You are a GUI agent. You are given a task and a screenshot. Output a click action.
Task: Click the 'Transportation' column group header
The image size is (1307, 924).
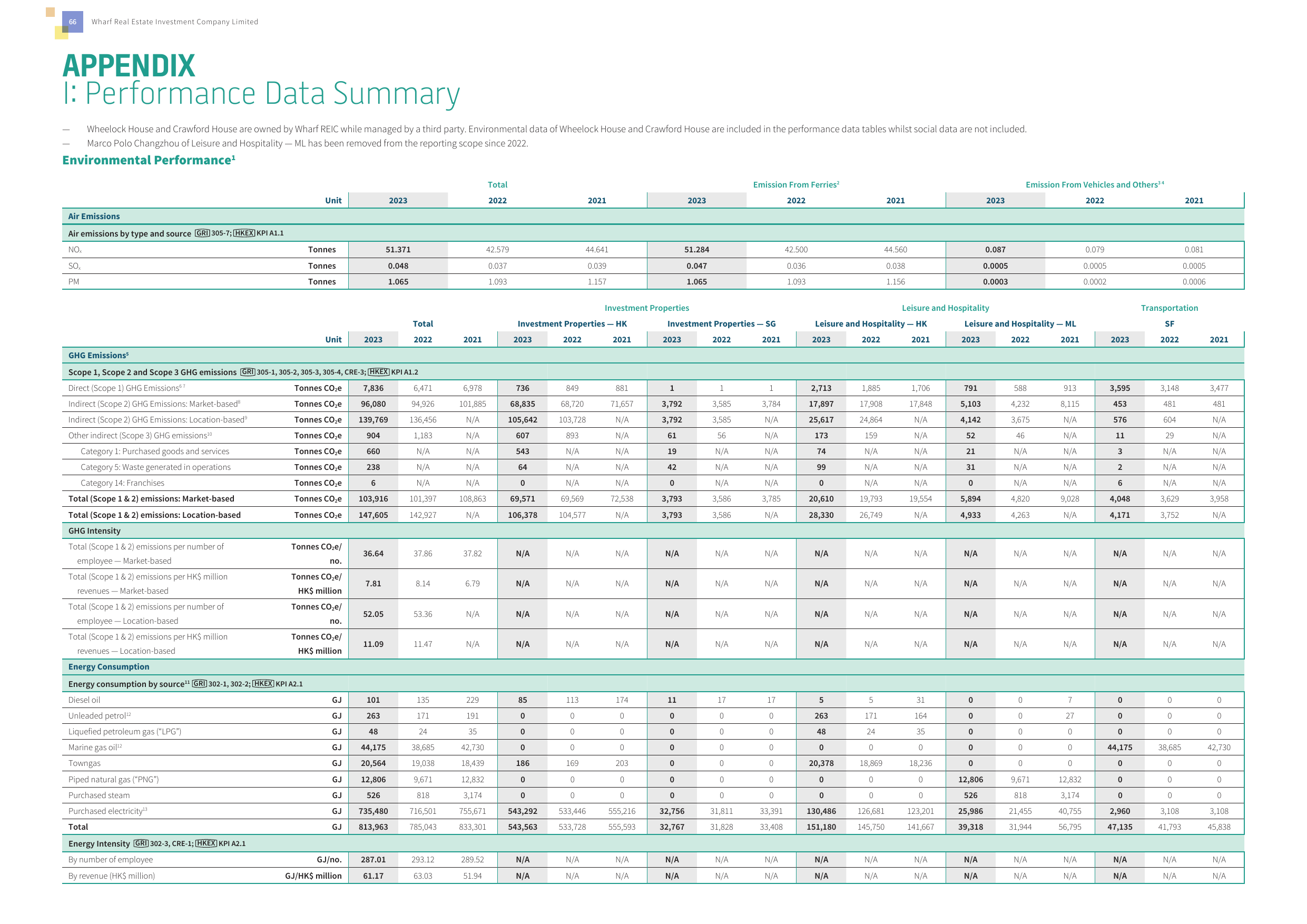point(1170,308)
